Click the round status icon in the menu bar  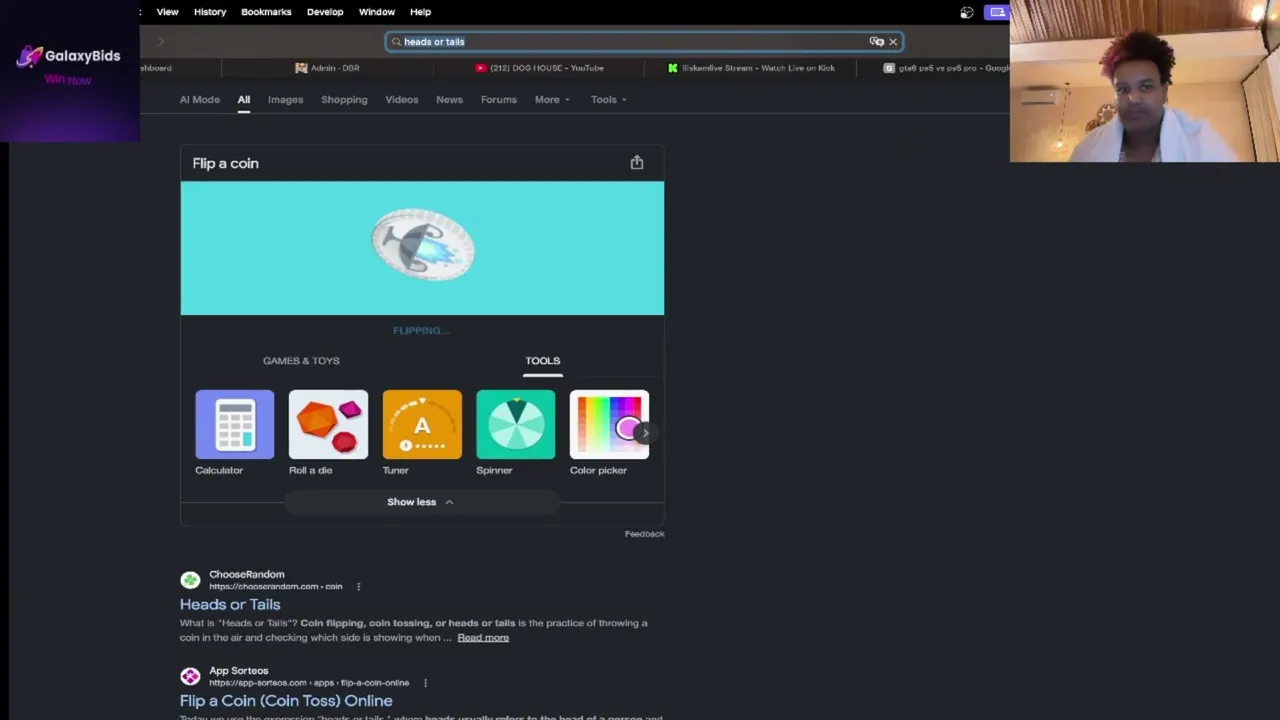[967, 12]
